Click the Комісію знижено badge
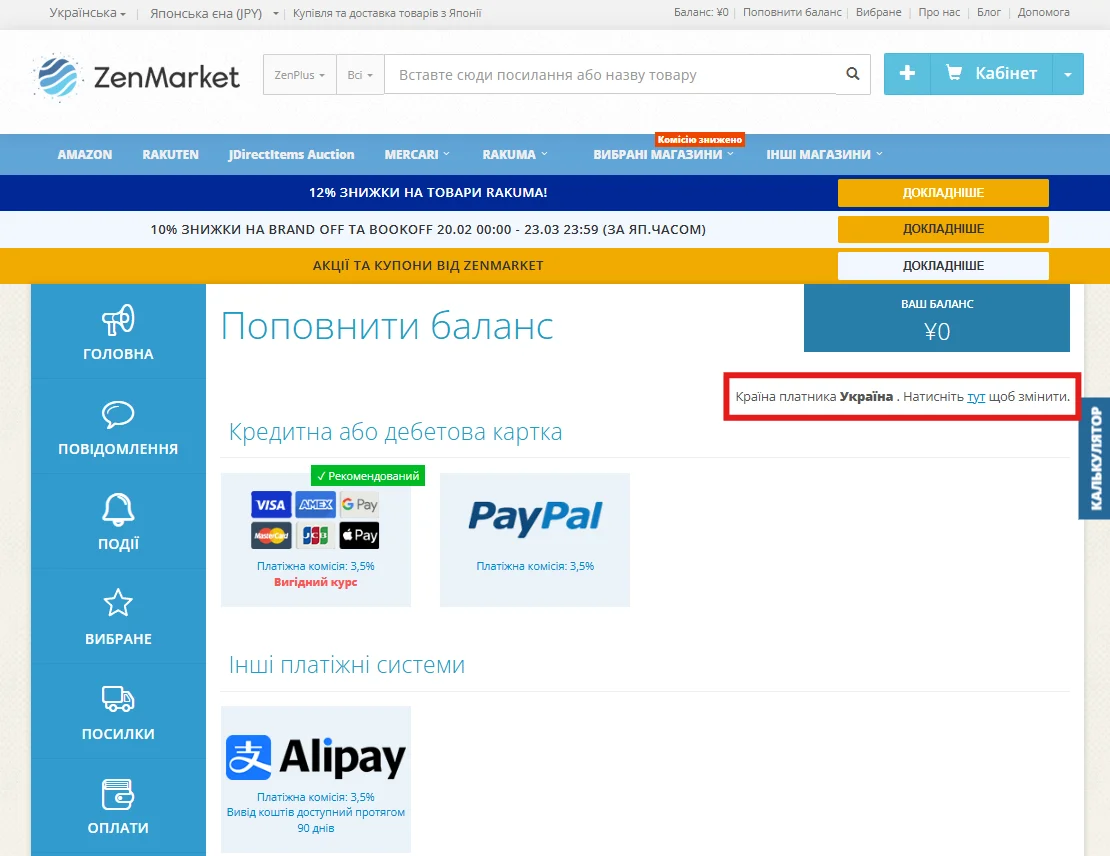The width and height of the screenshot is (1110, 856). click(699, 139)
